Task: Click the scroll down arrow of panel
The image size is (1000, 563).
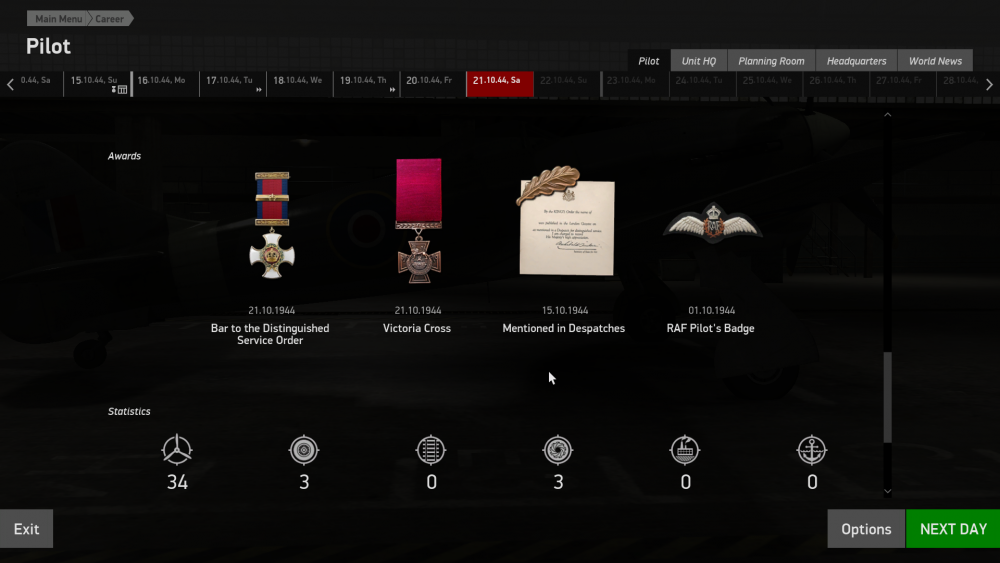Action: tap(887, 491)
